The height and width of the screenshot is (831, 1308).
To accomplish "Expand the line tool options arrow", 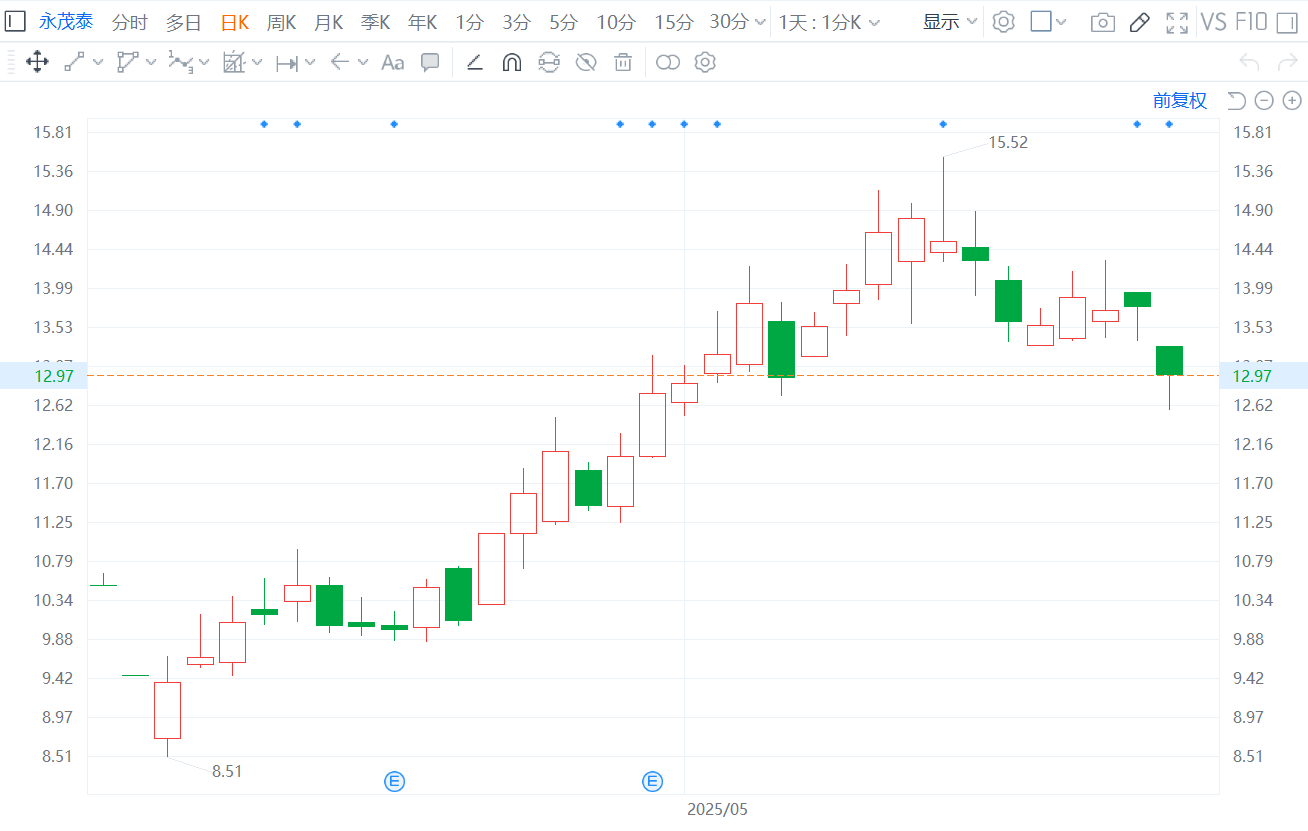I will point(98,62).
